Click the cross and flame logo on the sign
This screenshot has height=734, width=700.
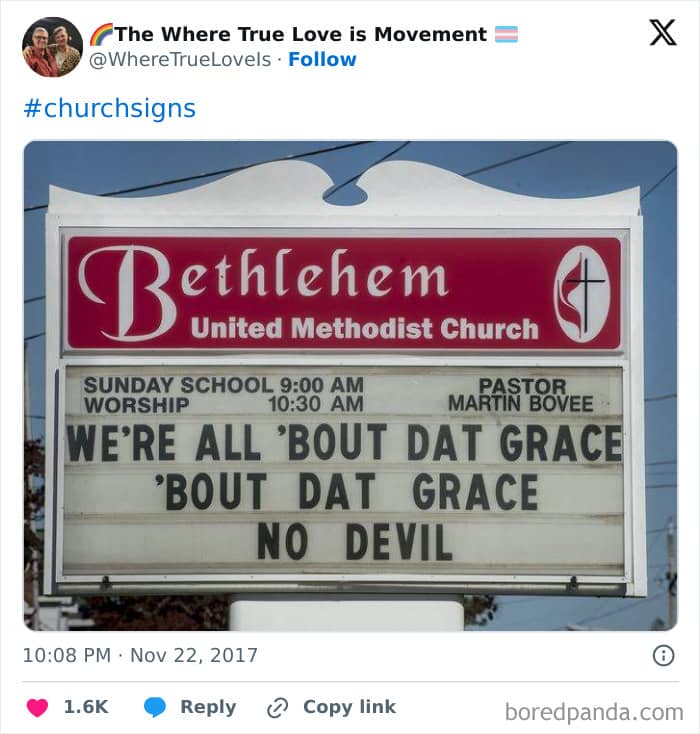click(x=582, y=294)
